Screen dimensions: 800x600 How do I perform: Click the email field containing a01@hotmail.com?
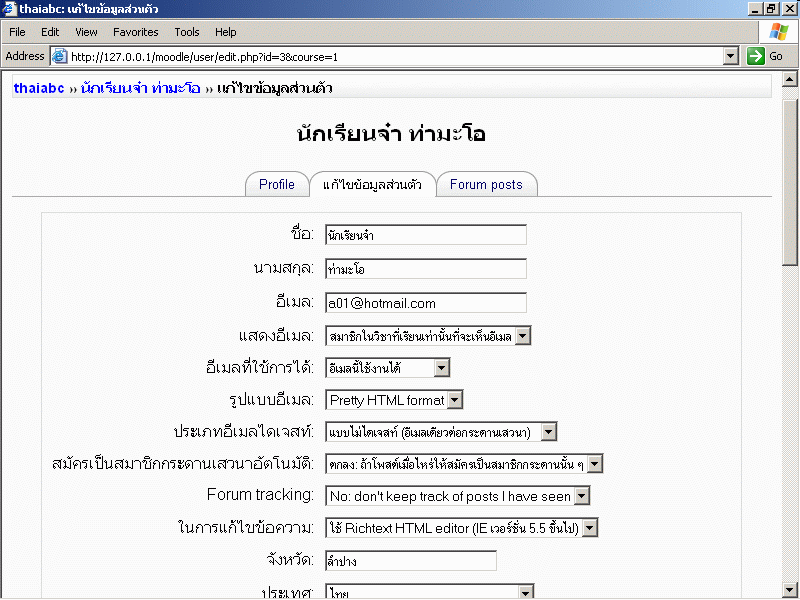(x=426, y=303)
